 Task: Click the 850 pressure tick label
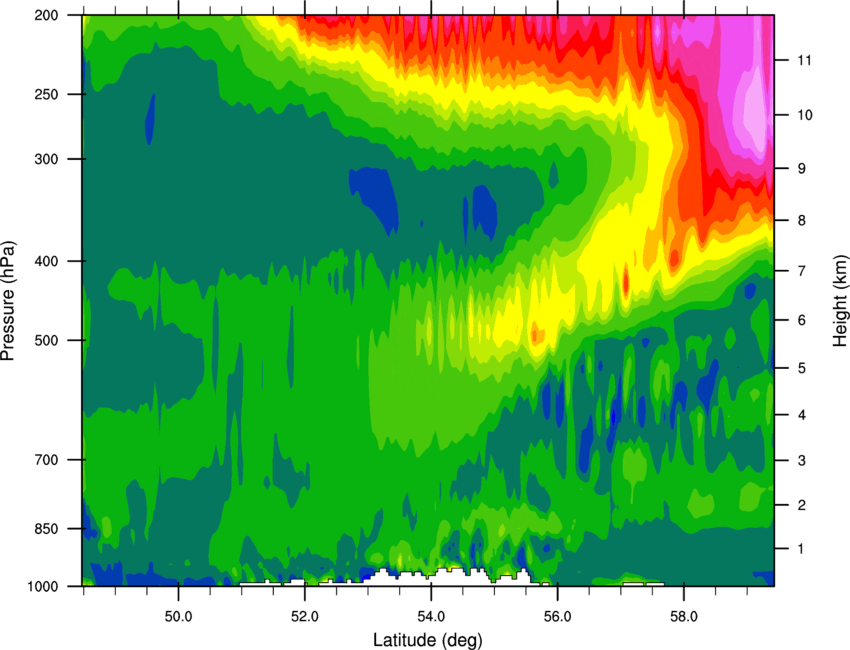[47, 529]
